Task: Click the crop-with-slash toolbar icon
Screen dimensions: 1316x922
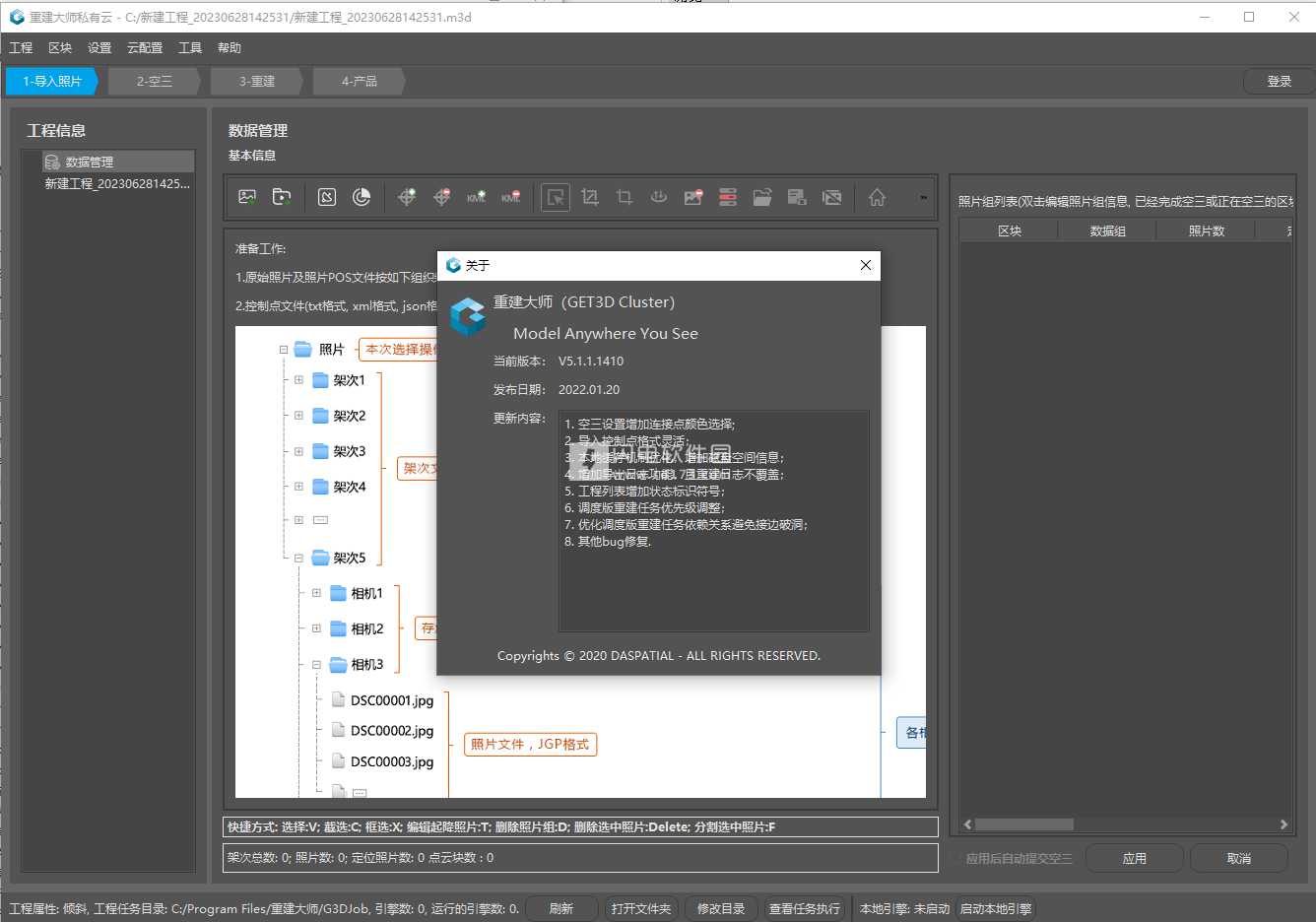Action: [x=590, y=197]
